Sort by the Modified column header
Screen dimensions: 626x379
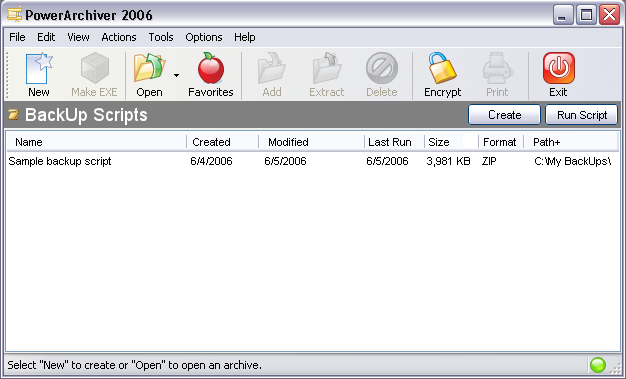pyautogui.click(x=311, y=142)
